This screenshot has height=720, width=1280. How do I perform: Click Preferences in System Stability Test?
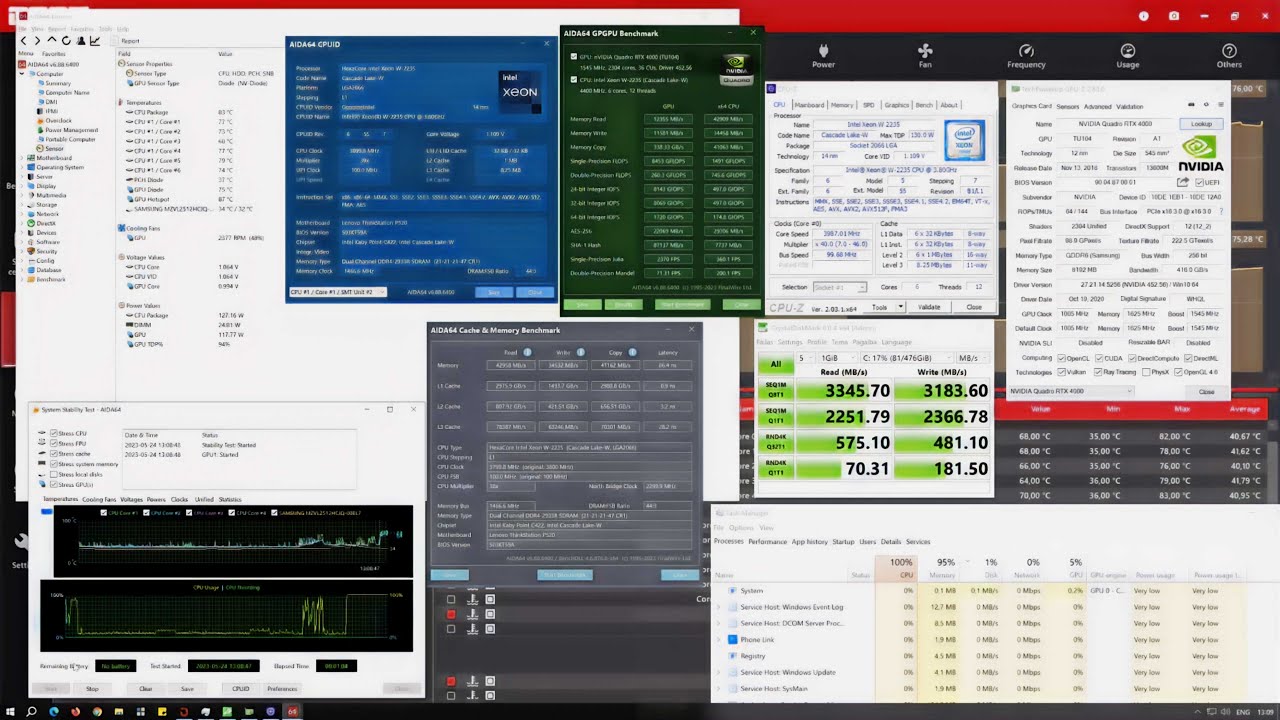click(282, 689)
